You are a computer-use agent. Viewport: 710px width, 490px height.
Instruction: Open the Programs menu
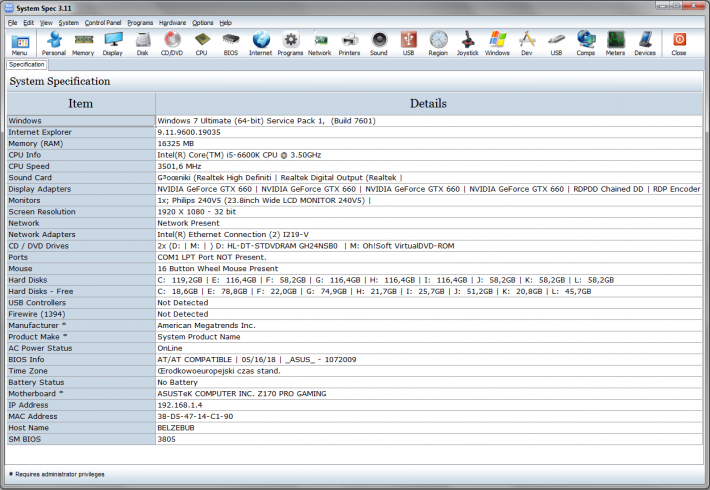click(140, 23)
